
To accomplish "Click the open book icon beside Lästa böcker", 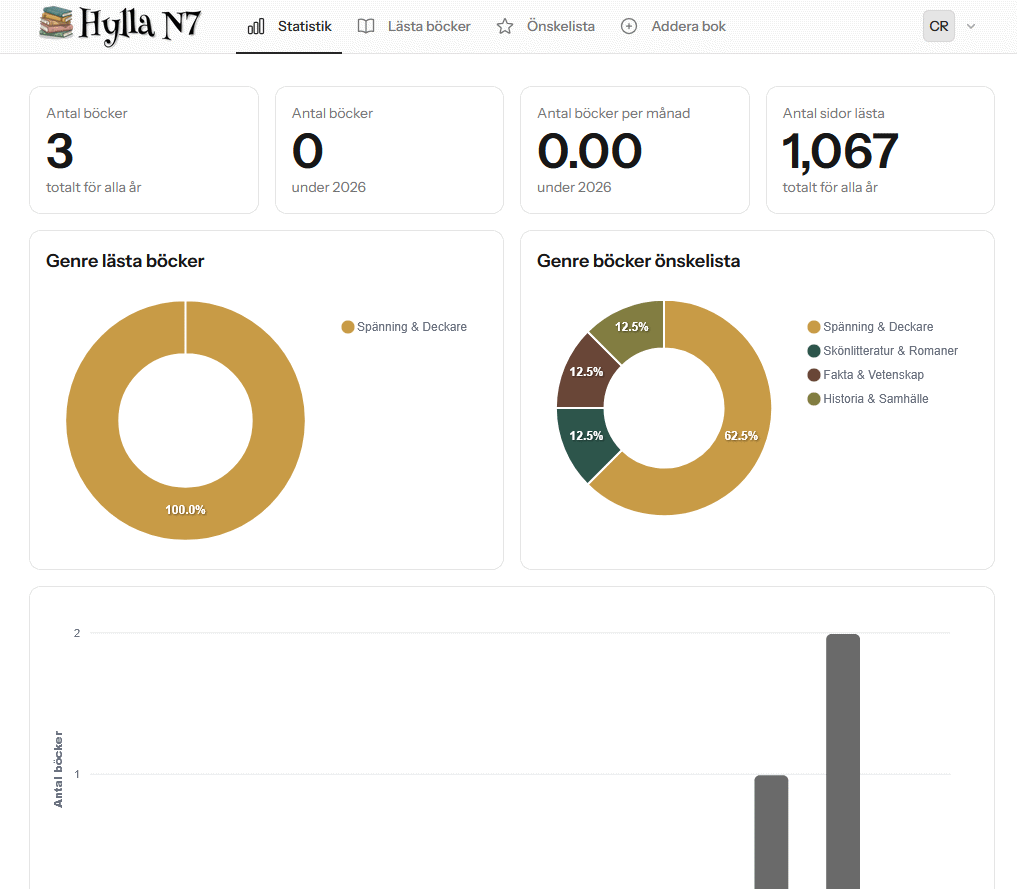I will tap(367, 27).
